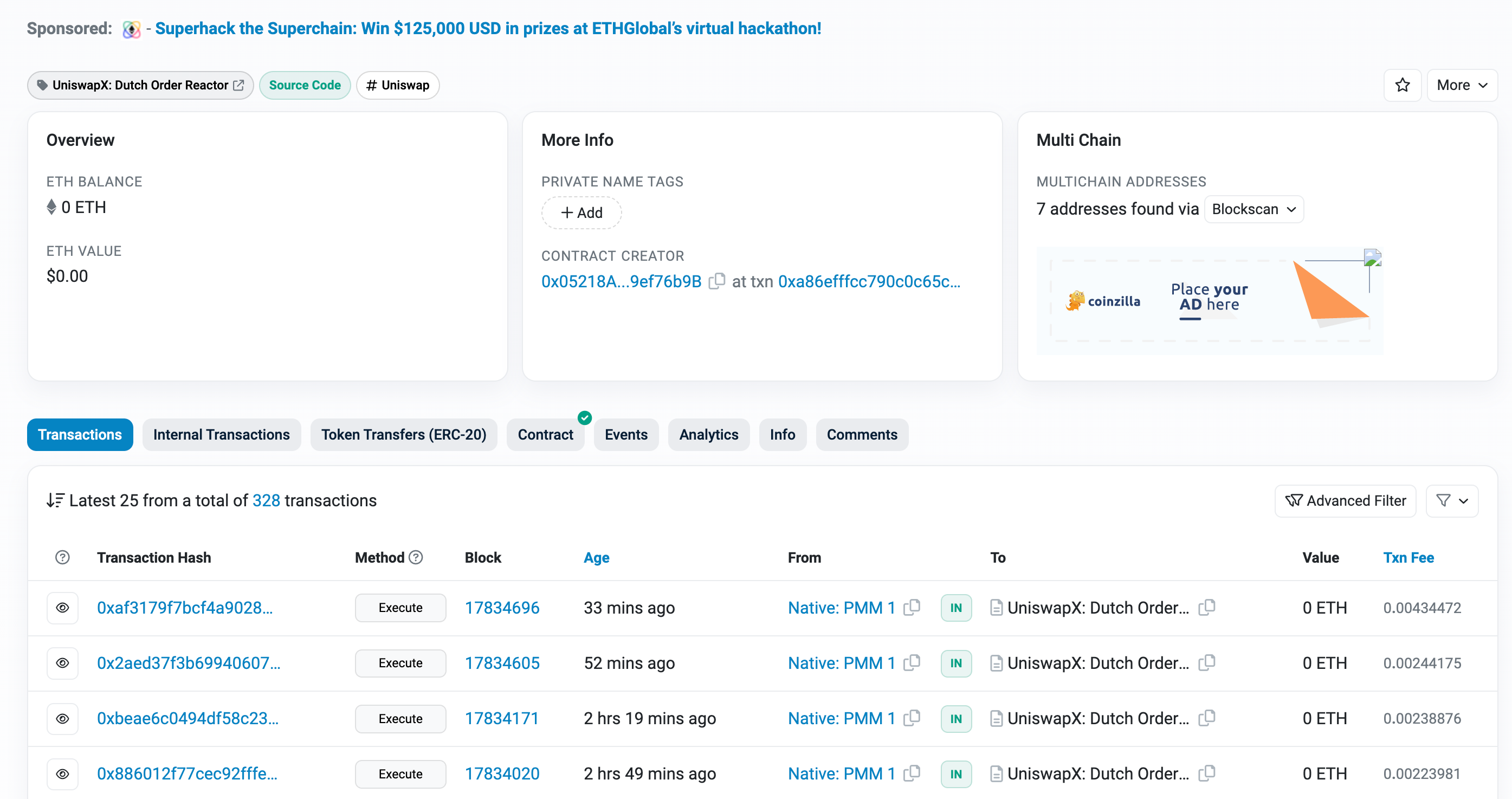Click the help icon in the table header
Viewport: 1512px width, 799px height.
pos(62,557)
